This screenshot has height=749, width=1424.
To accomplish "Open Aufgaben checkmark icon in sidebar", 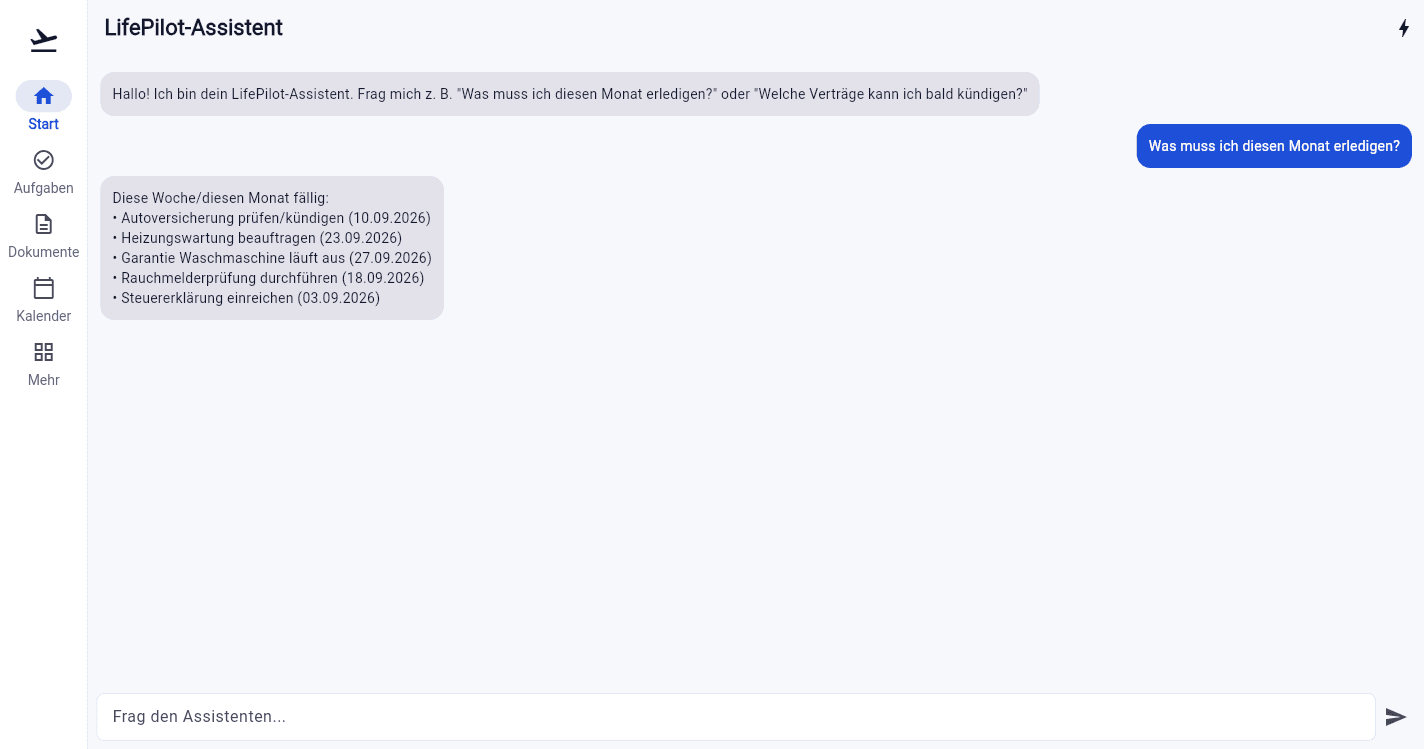I will 44,160.
